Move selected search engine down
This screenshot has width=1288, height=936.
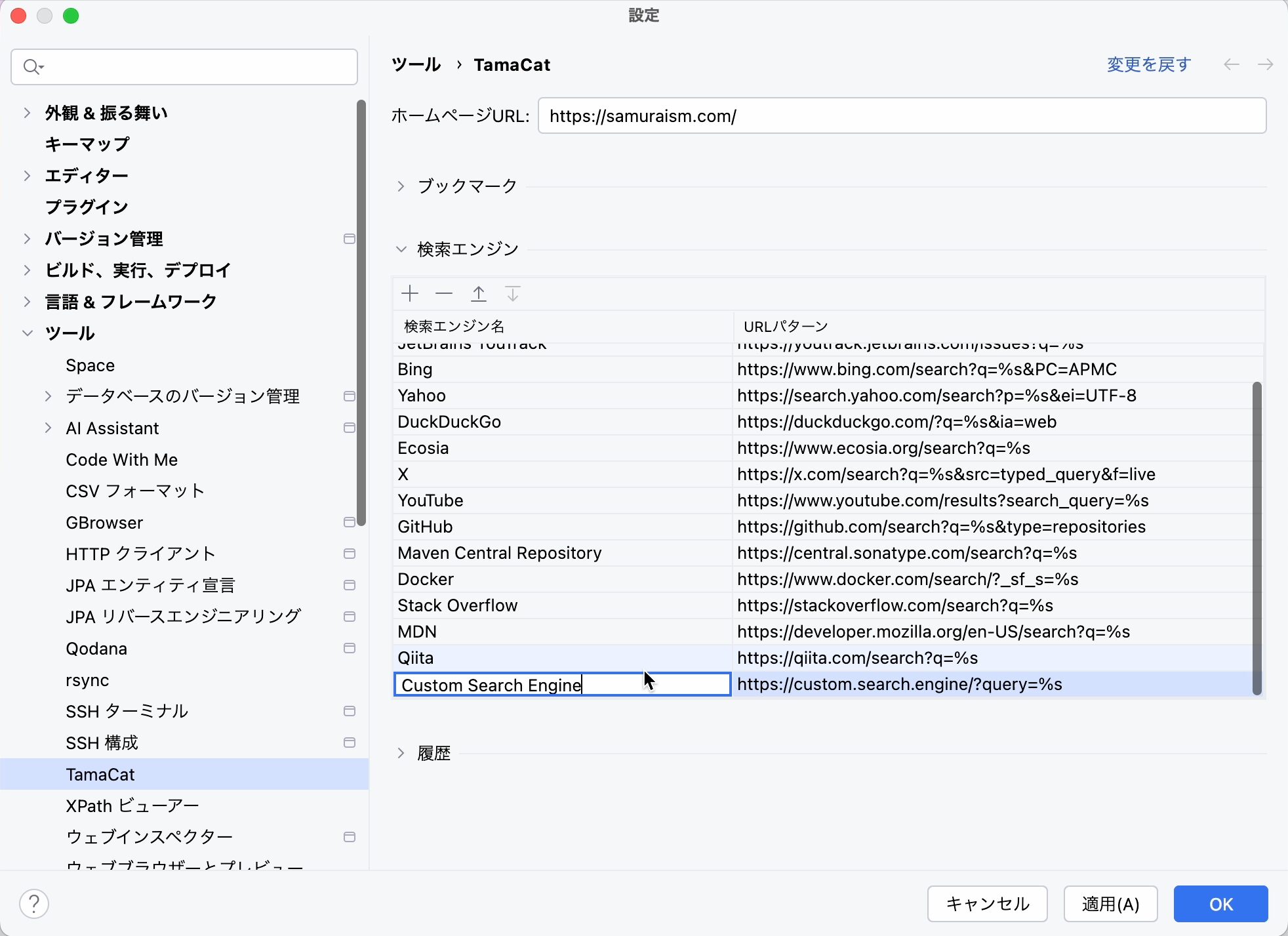coord(513,294)
